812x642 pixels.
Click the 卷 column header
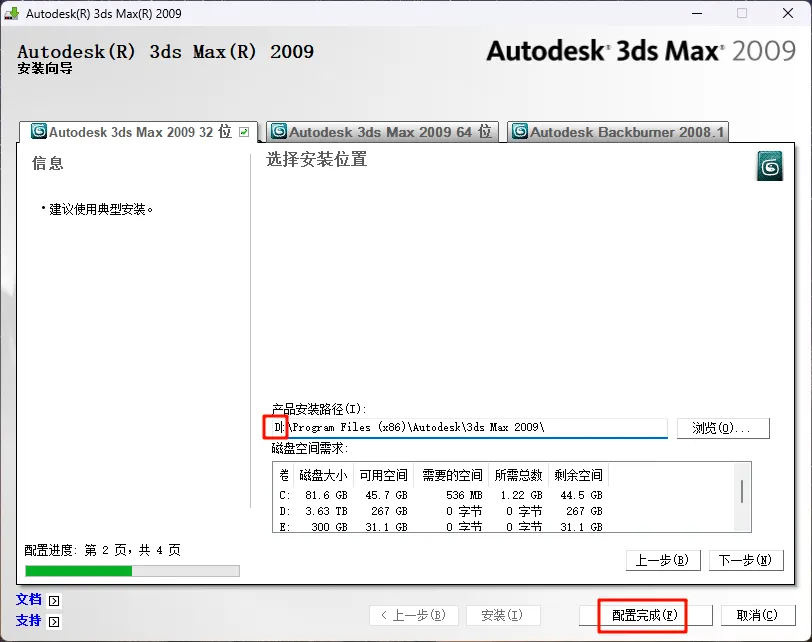284,475
